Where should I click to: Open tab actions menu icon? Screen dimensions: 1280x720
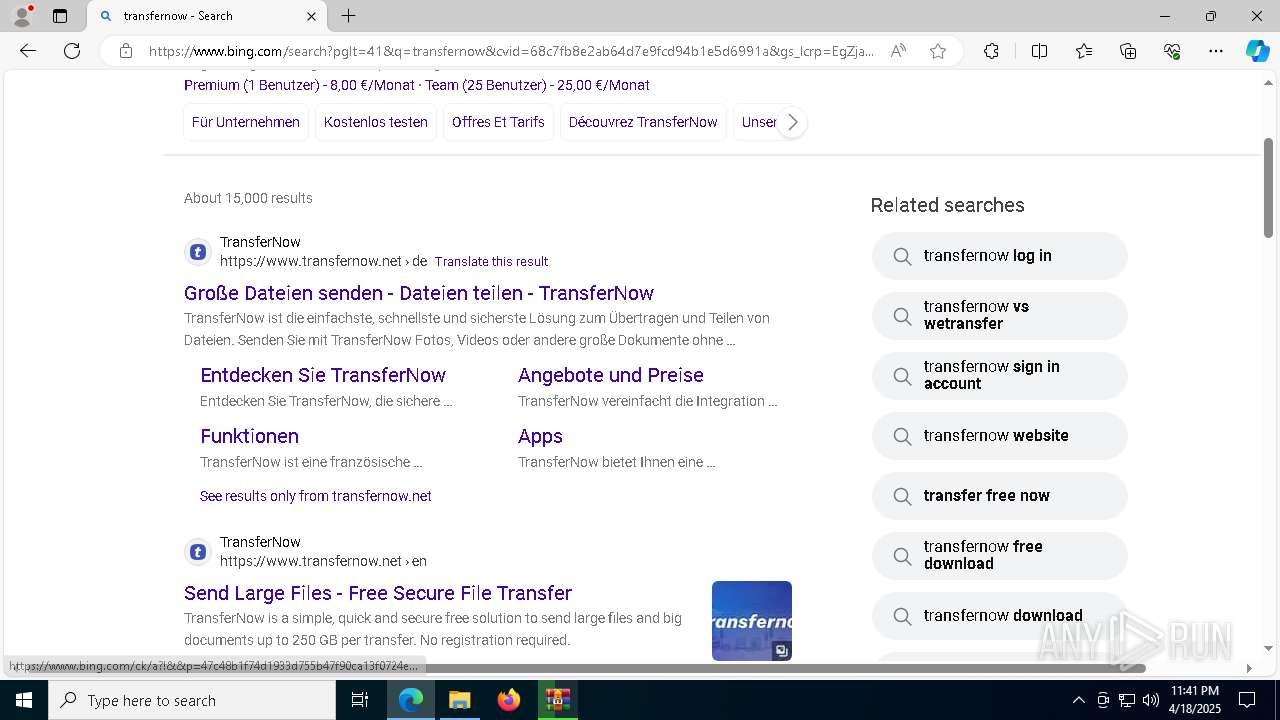(60, 16)
